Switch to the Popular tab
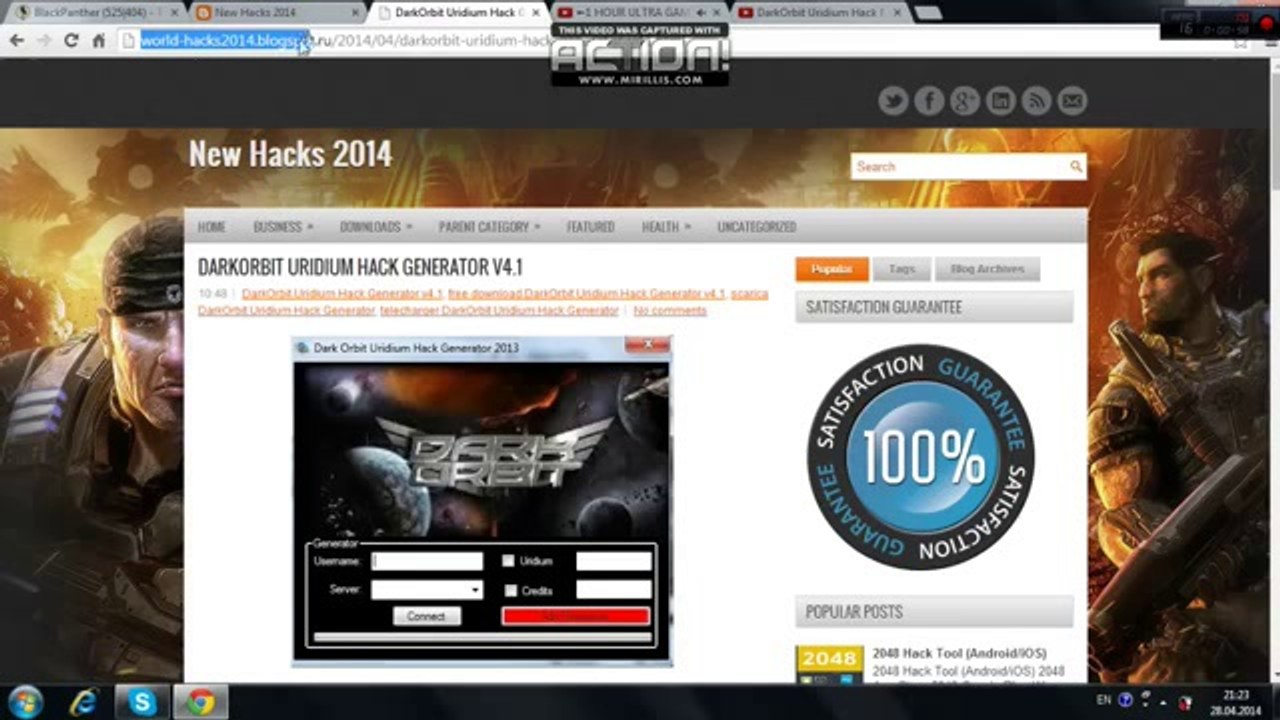Image resolution: width=1280 pixels, height=720 pixels. (832, 269)
